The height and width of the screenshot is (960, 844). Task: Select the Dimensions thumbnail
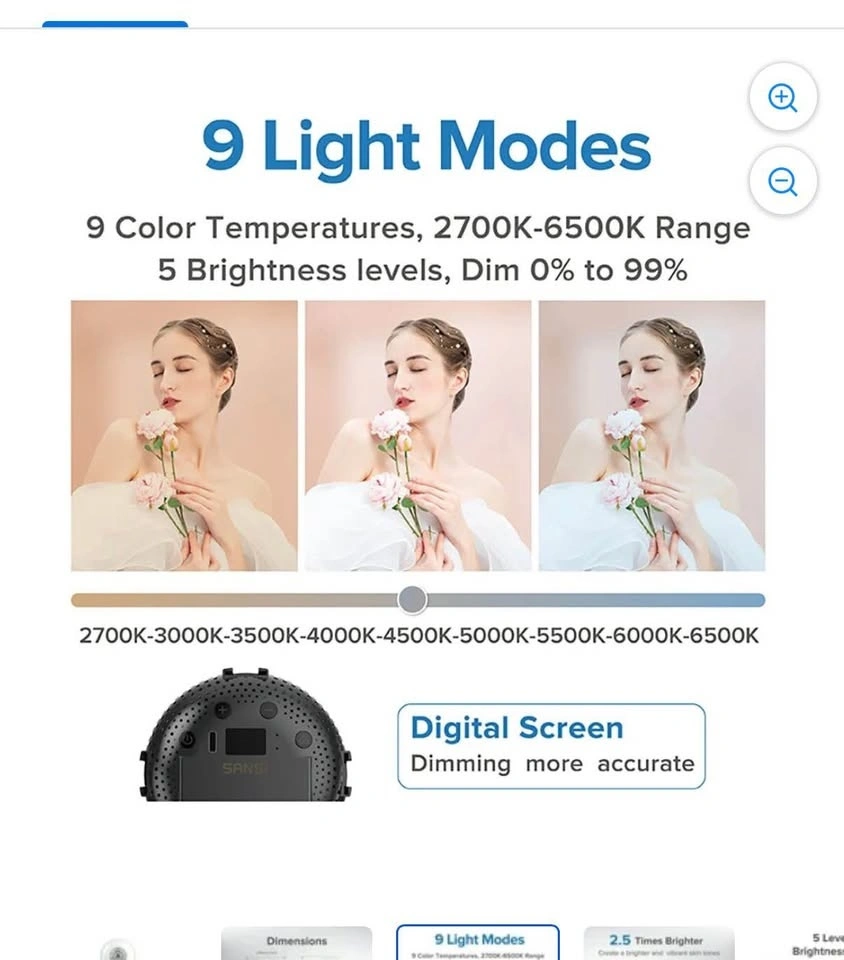click(x=296, y=943)
